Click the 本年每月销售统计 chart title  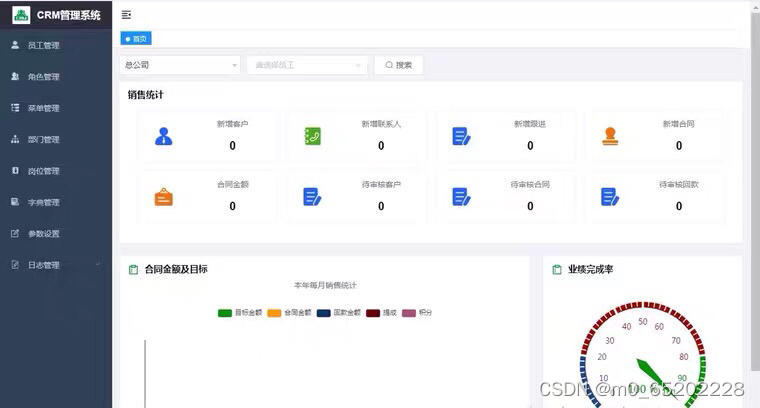tap(325, 285)
